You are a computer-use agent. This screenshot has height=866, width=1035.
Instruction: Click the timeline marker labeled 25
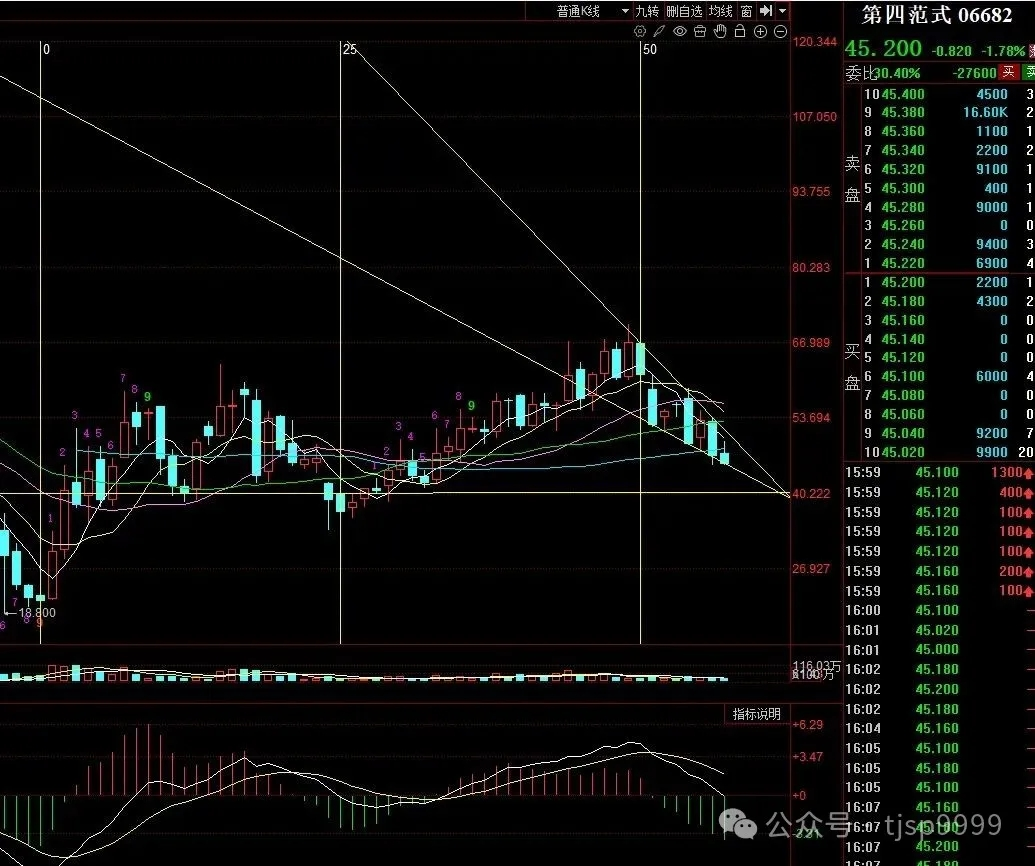(350, 49)
